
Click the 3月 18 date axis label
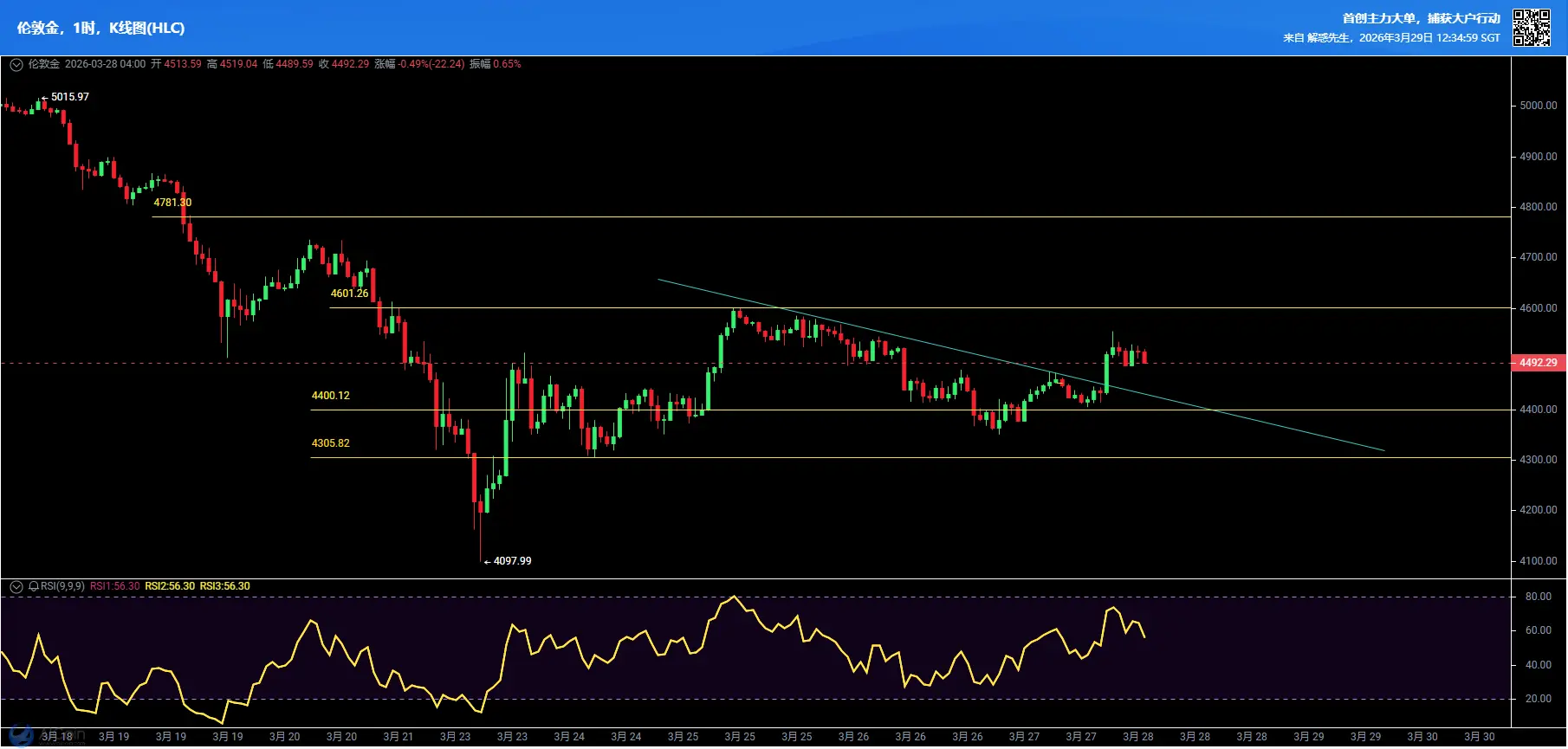click(57, 737)
